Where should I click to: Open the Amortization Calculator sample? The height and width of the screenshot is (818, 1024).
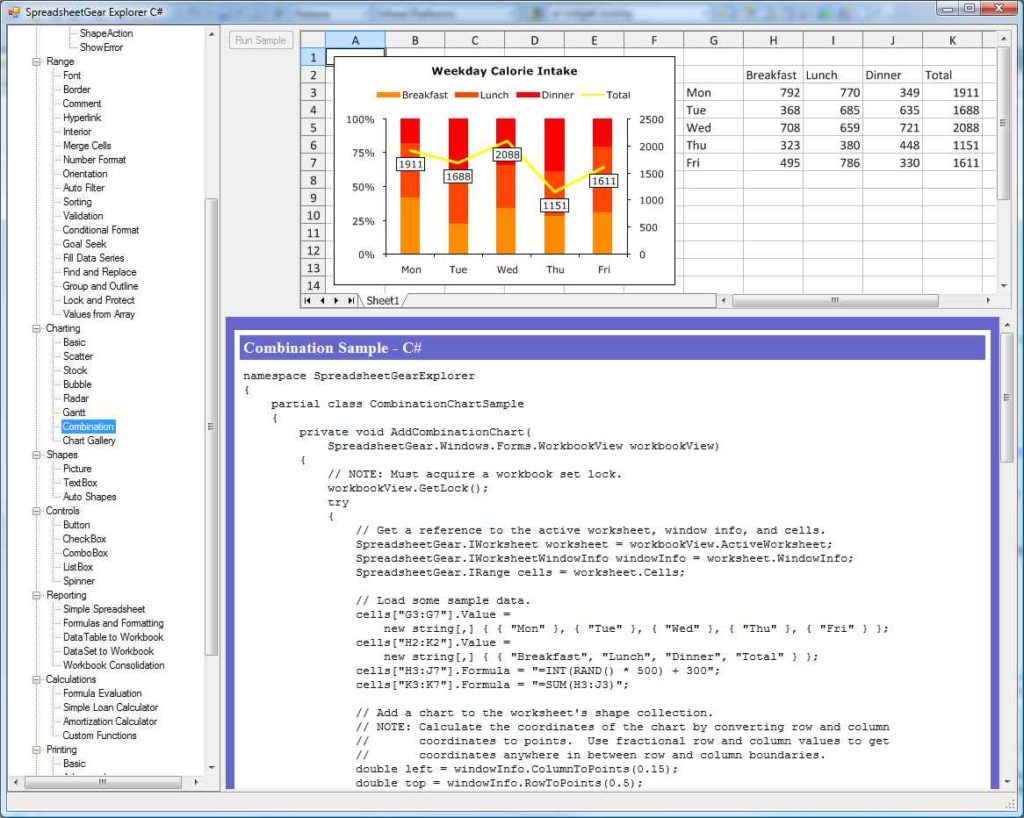click(x=110, y=721)
